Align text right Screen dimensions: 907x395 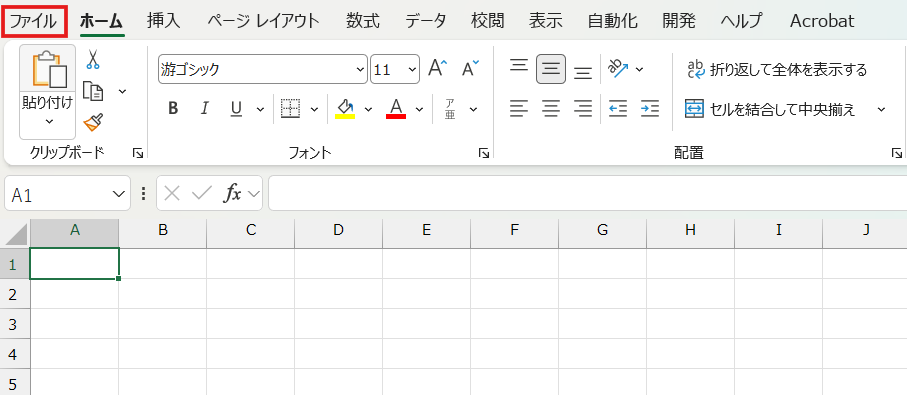(582, 108)
